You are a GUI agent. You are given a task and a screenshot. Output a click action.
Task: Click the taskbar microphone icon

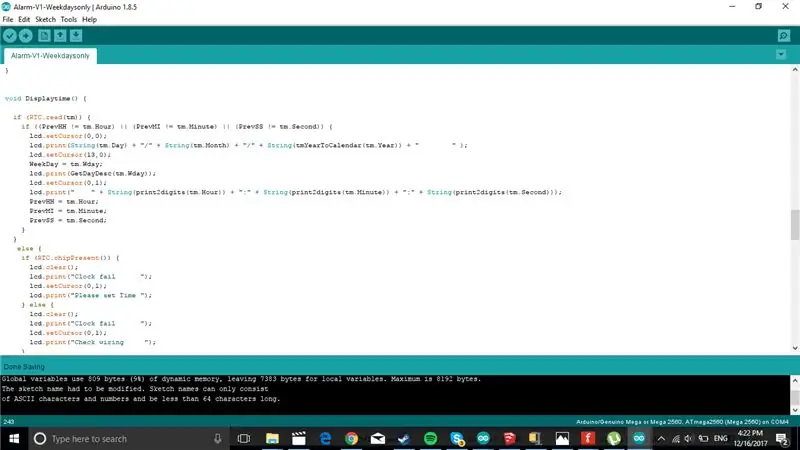(x=218, y=439)
